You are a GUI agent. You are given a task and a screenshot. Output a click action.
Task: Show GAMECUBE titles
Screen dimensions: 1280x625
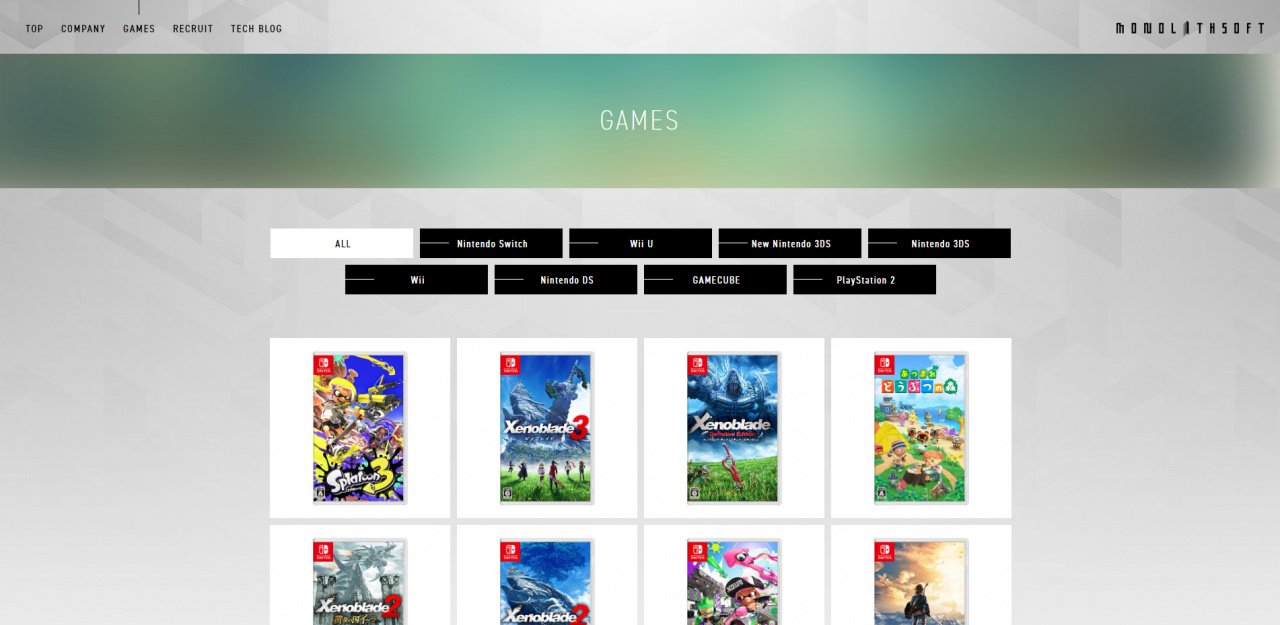point(715,280)
